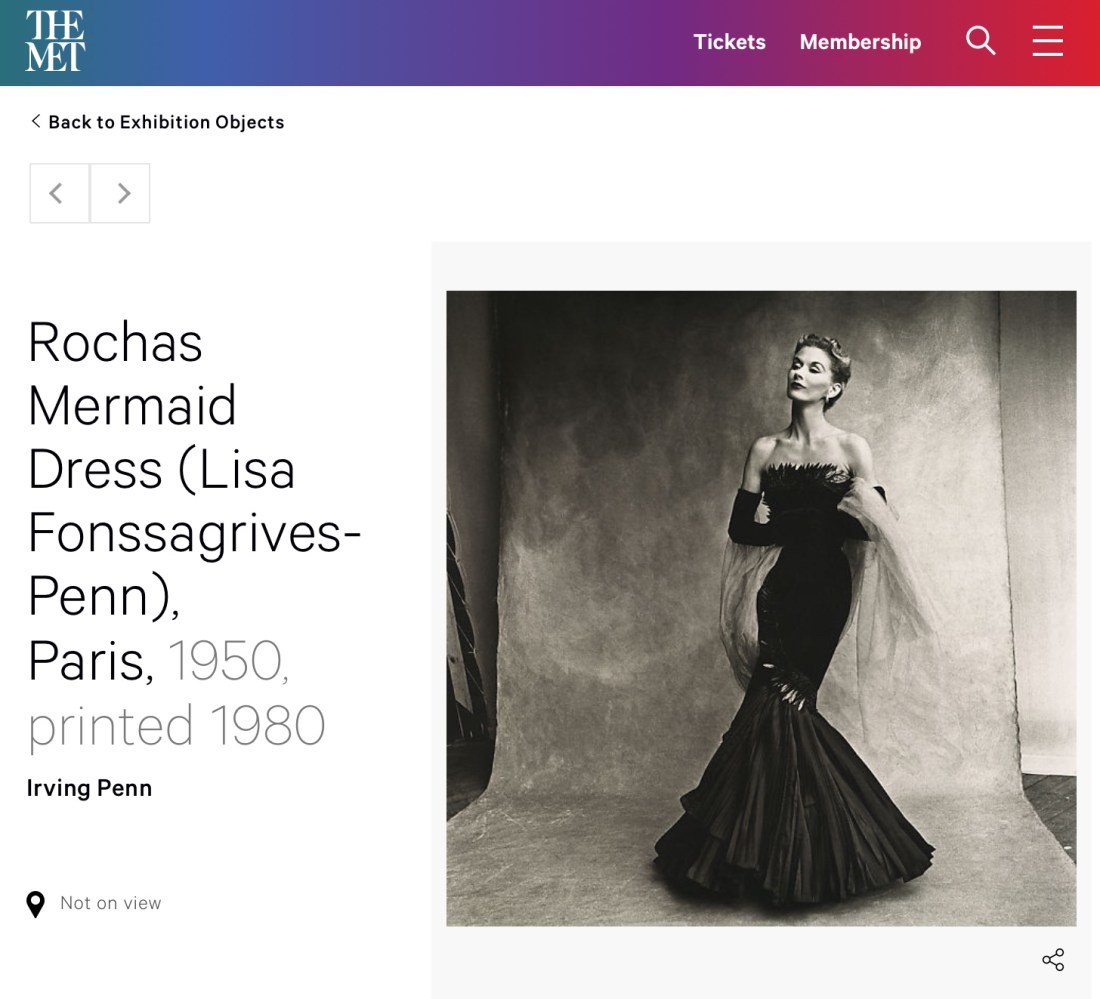Click The Met logo
This screenshot has width=1100, height=999.
(x=55, y=42)
